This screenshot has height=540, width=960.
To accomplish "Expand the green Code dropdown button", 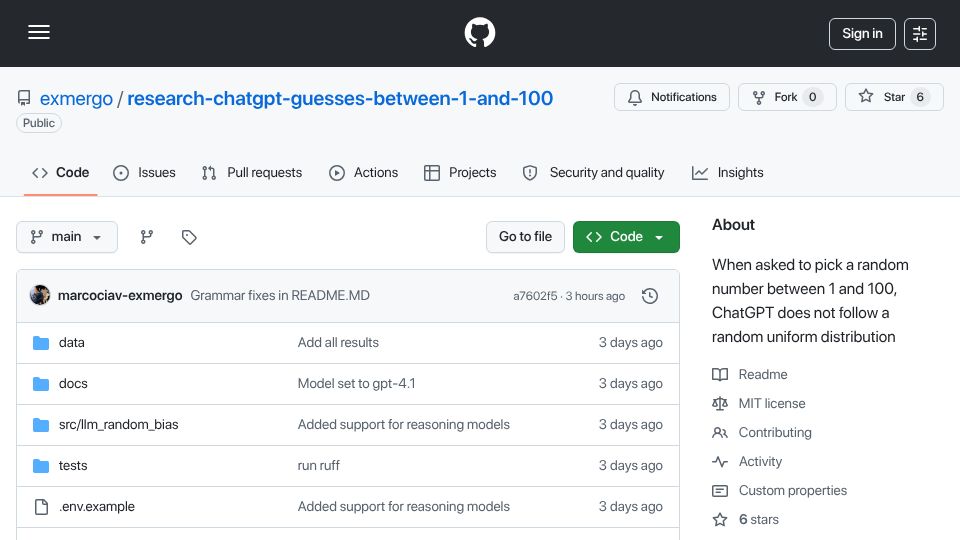I will tap(626, 237).
